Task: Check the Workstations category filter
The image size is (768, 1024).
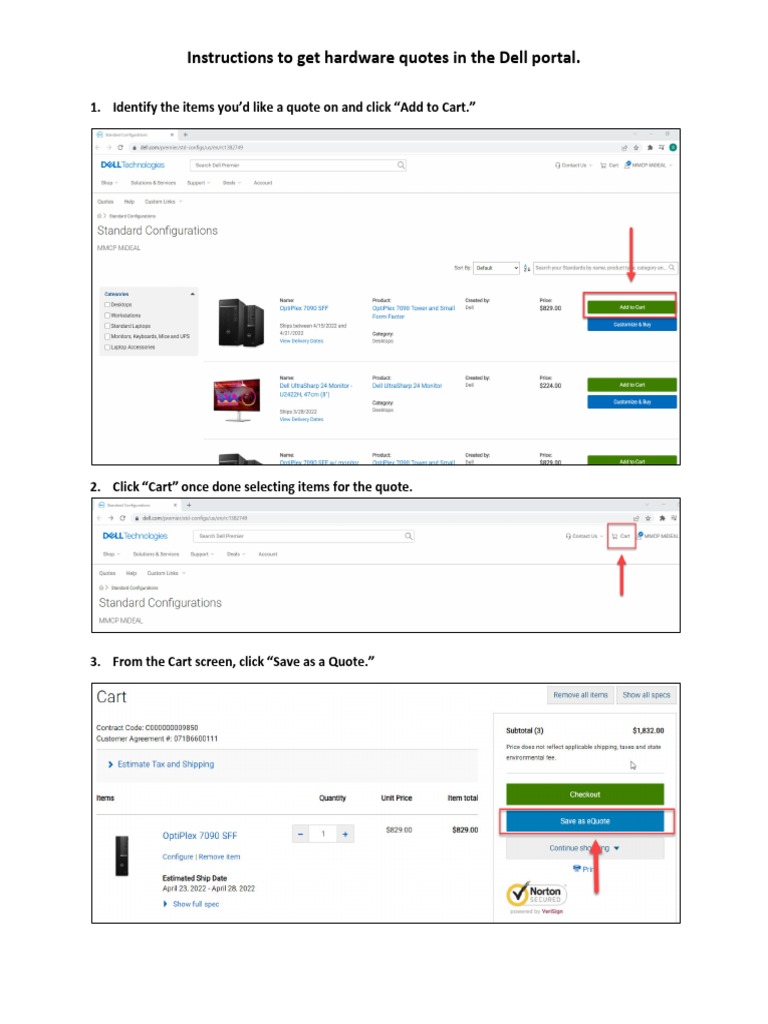Action: click(x=107, y=315)
